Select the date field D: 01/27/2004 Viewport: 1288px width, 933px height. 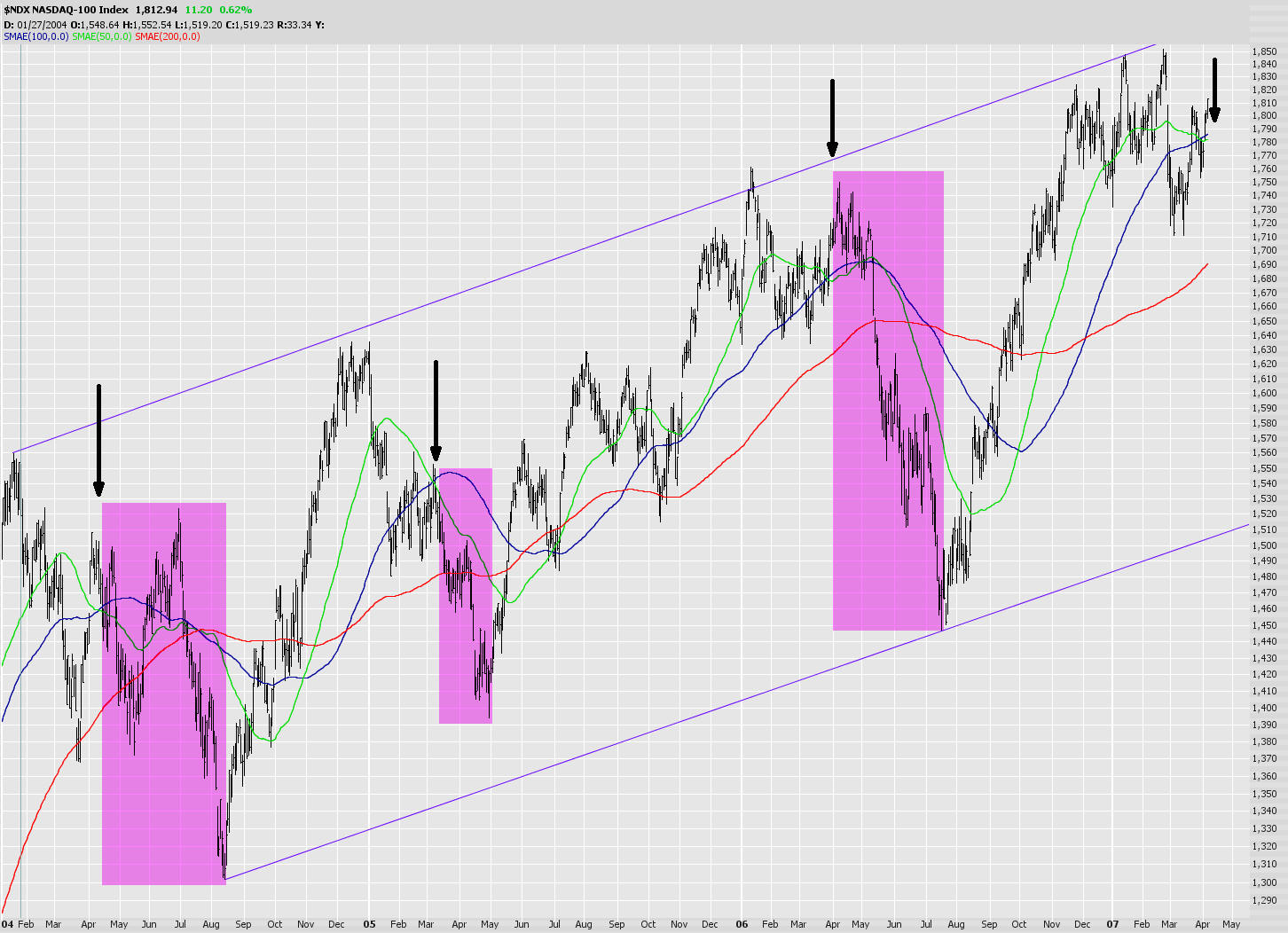click(x=36, y=24)
